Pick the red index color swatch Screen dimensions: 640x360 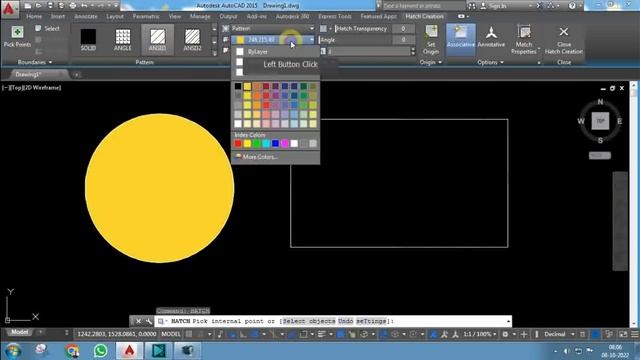click(238, 143)
